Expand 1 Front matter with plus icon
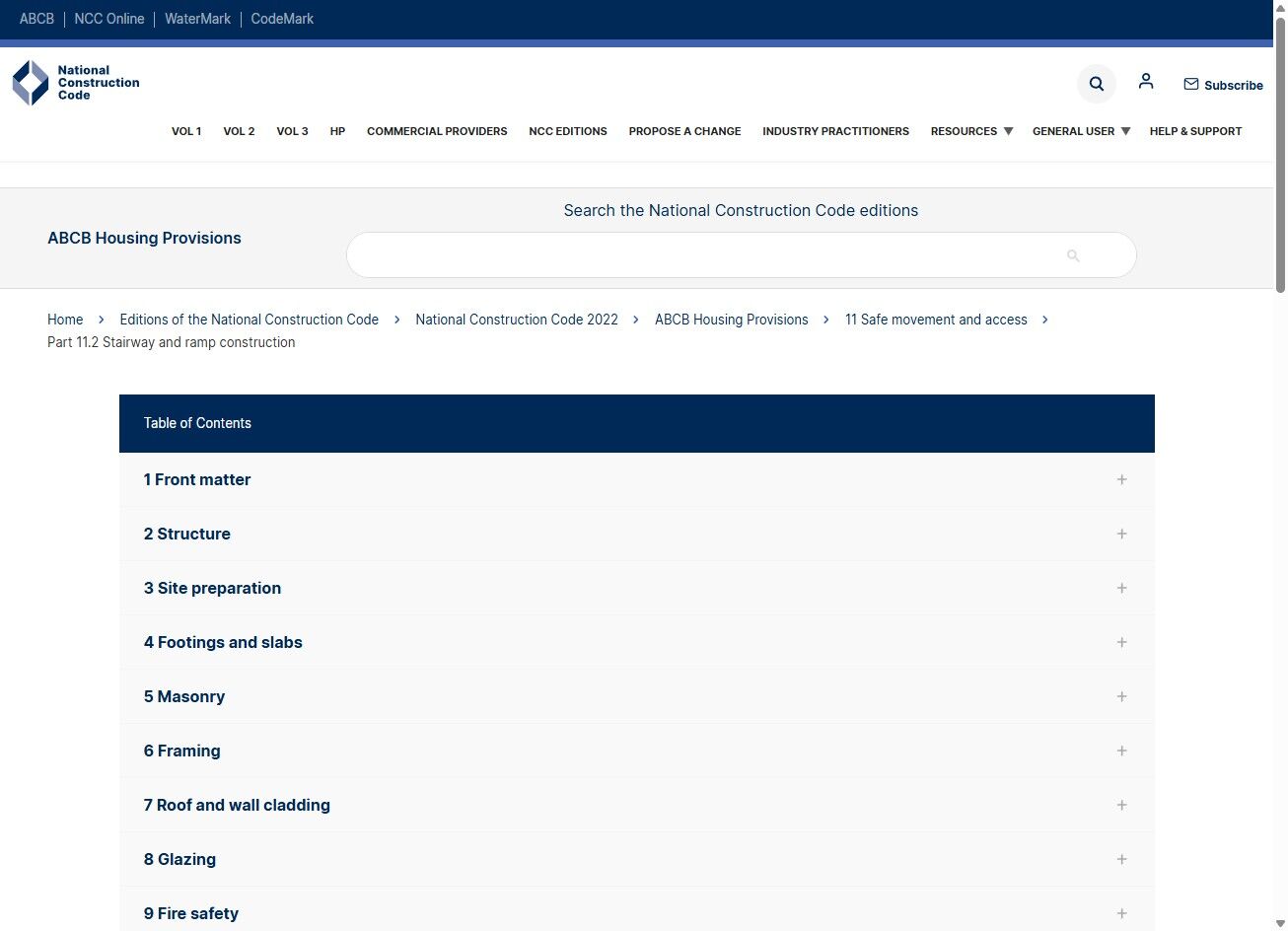The height and width of the screenshot is (931, 1288). point(1121,479)
